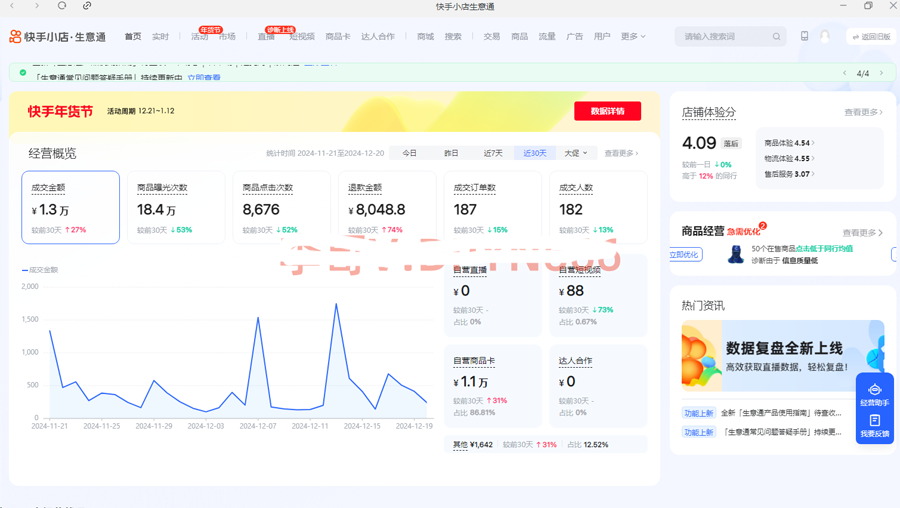Click the user avatar icon
The height and width of the screenshot is (508, 900).
pos(825,36)
